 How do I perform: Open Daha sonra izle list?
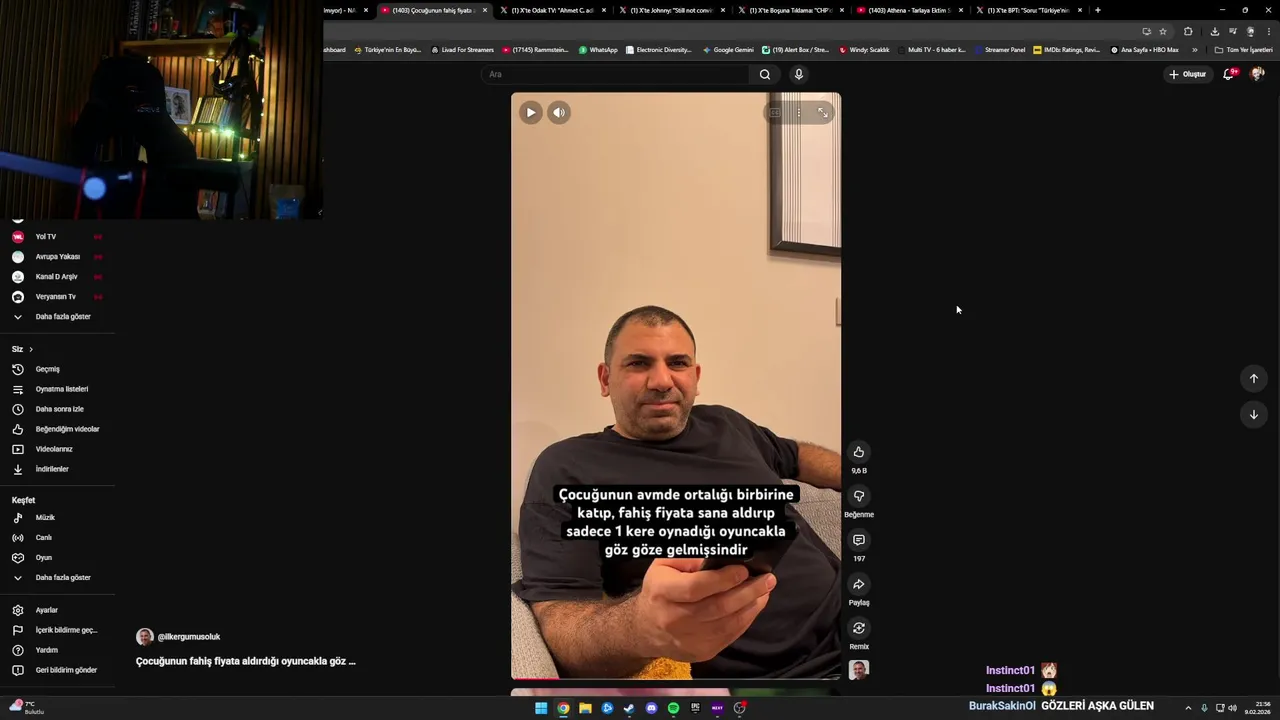click(57, 409)
